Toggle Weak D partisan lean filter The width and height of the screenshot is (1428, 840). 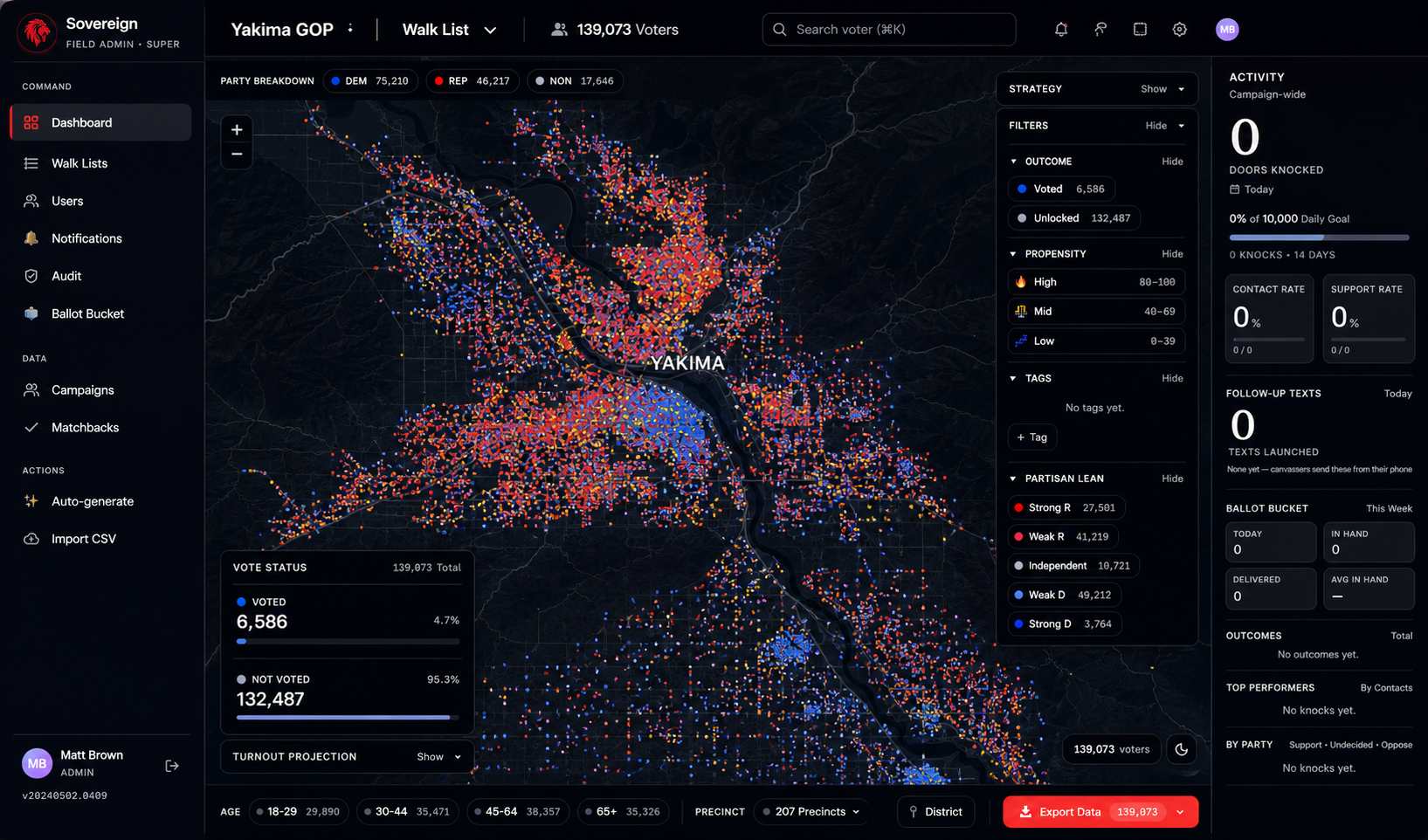pos(1065,595)
